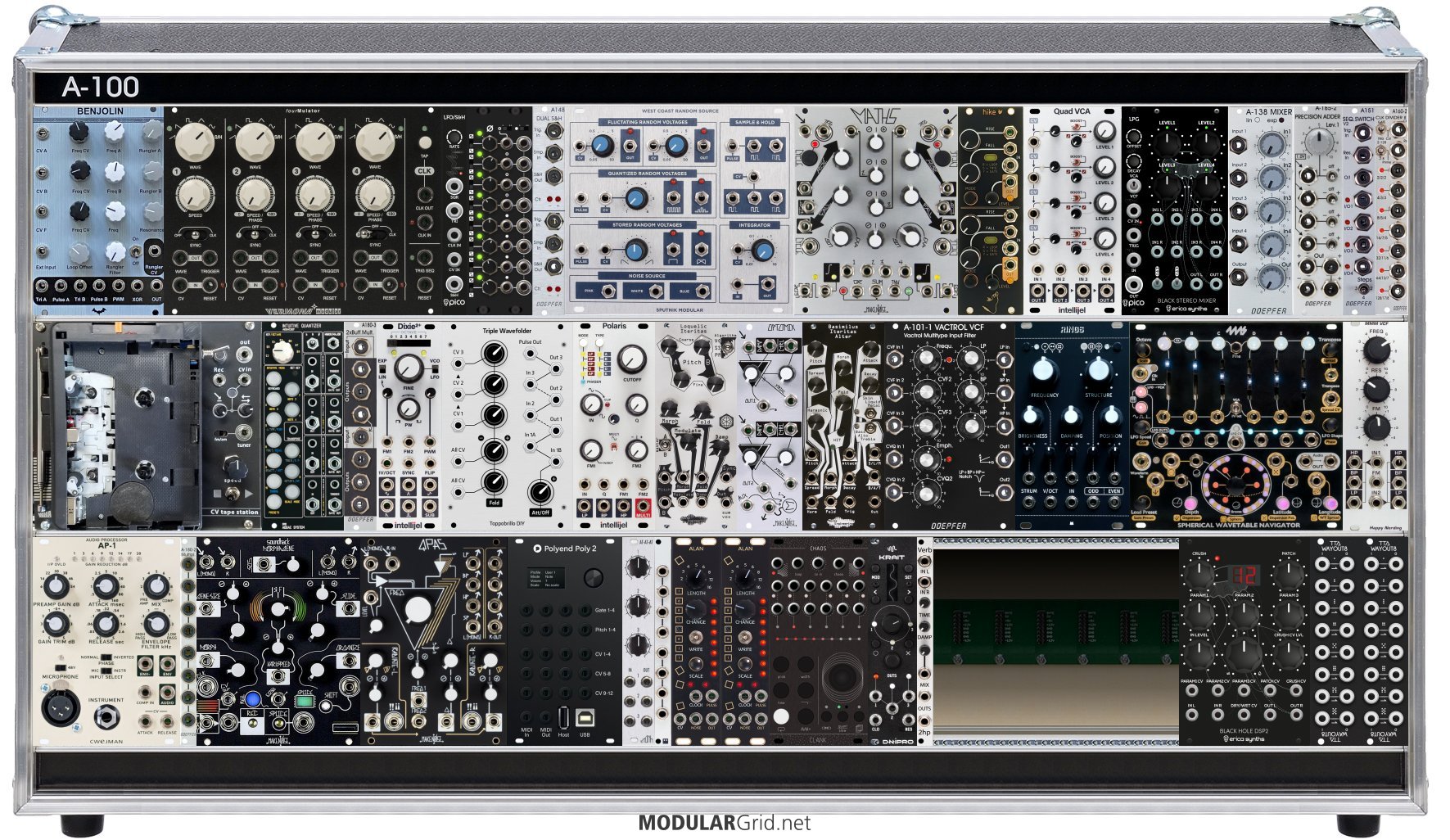
Task: Select the Intuitive Quantizer module
Action: click(x=303, y=425)
